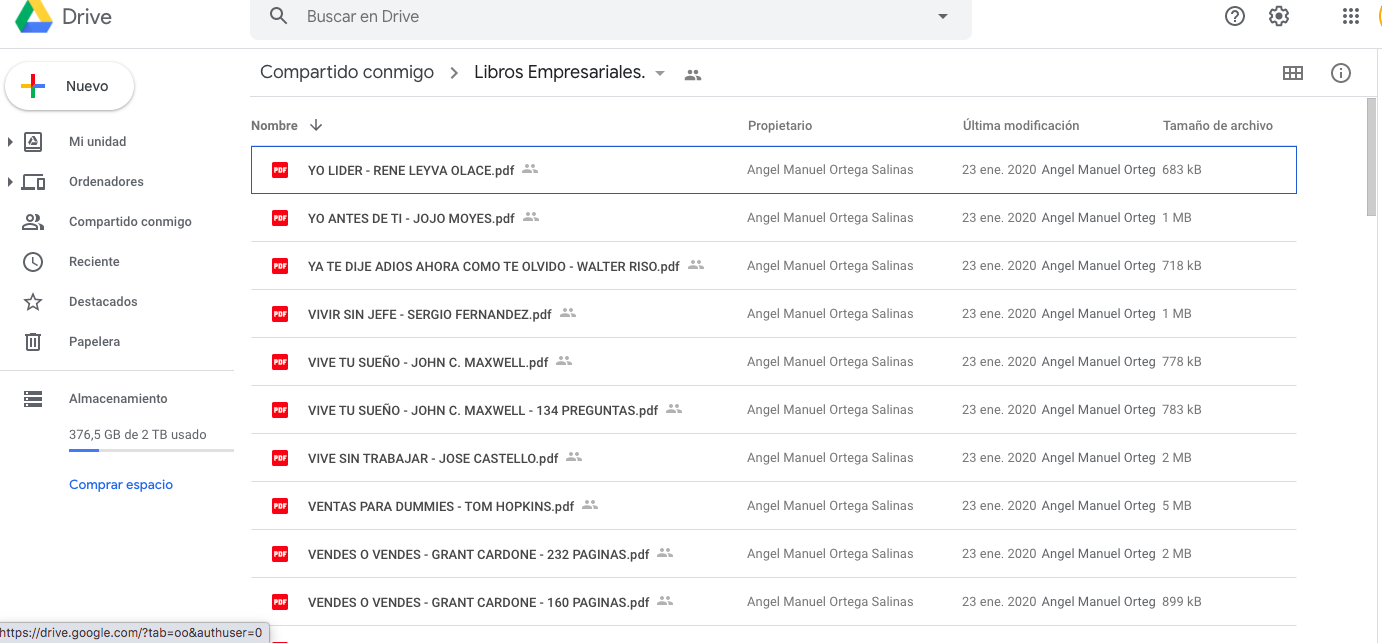Expand the Mi unidad tree arrow

coord(10,142)
